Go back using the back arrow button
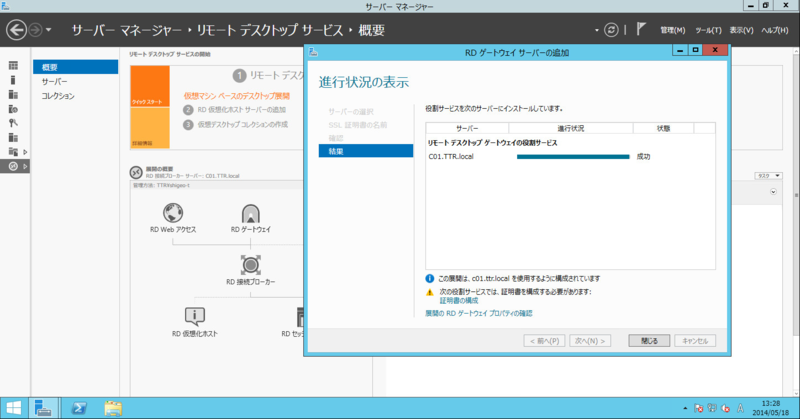The height and width of the screenshot is (419, 800). (x=16, y=30)
